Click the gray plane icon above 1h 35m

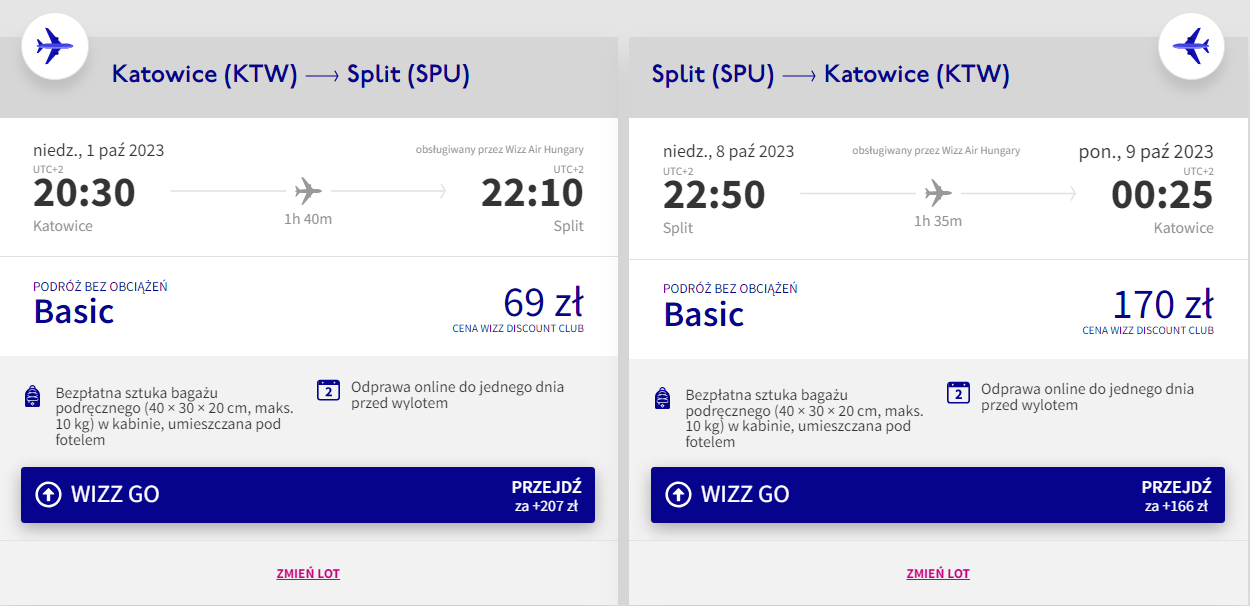[938, 192]
